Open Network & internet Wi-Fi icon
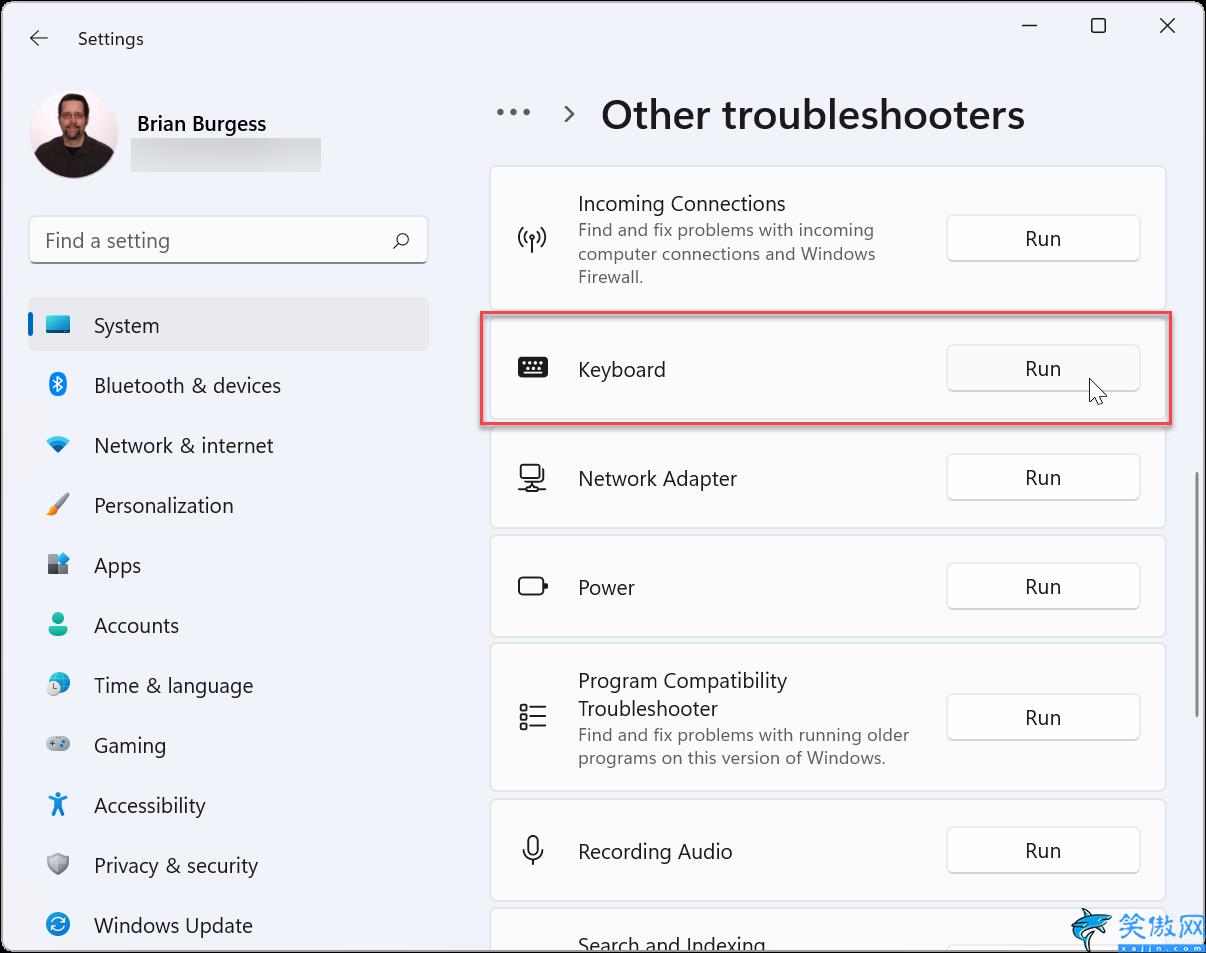This screenshot has width=1206, height=953. [58, 445]
